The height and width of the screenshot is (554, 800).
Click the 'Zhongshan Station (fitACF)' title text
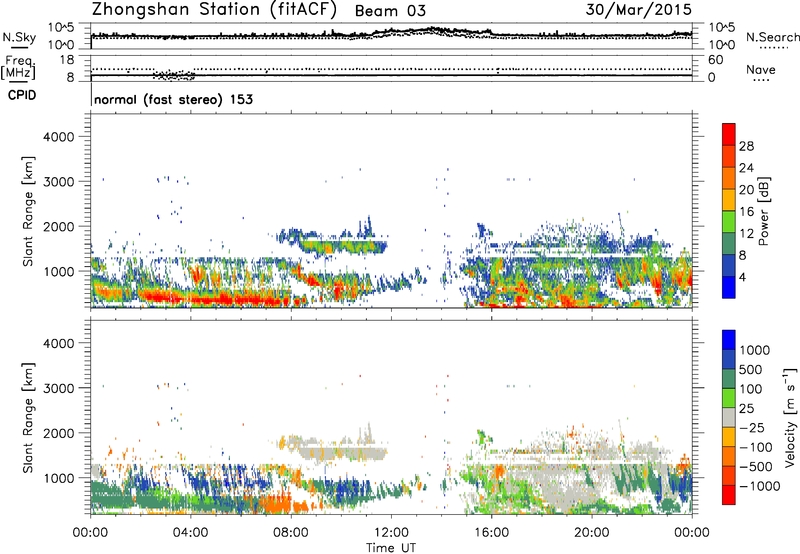214,10
